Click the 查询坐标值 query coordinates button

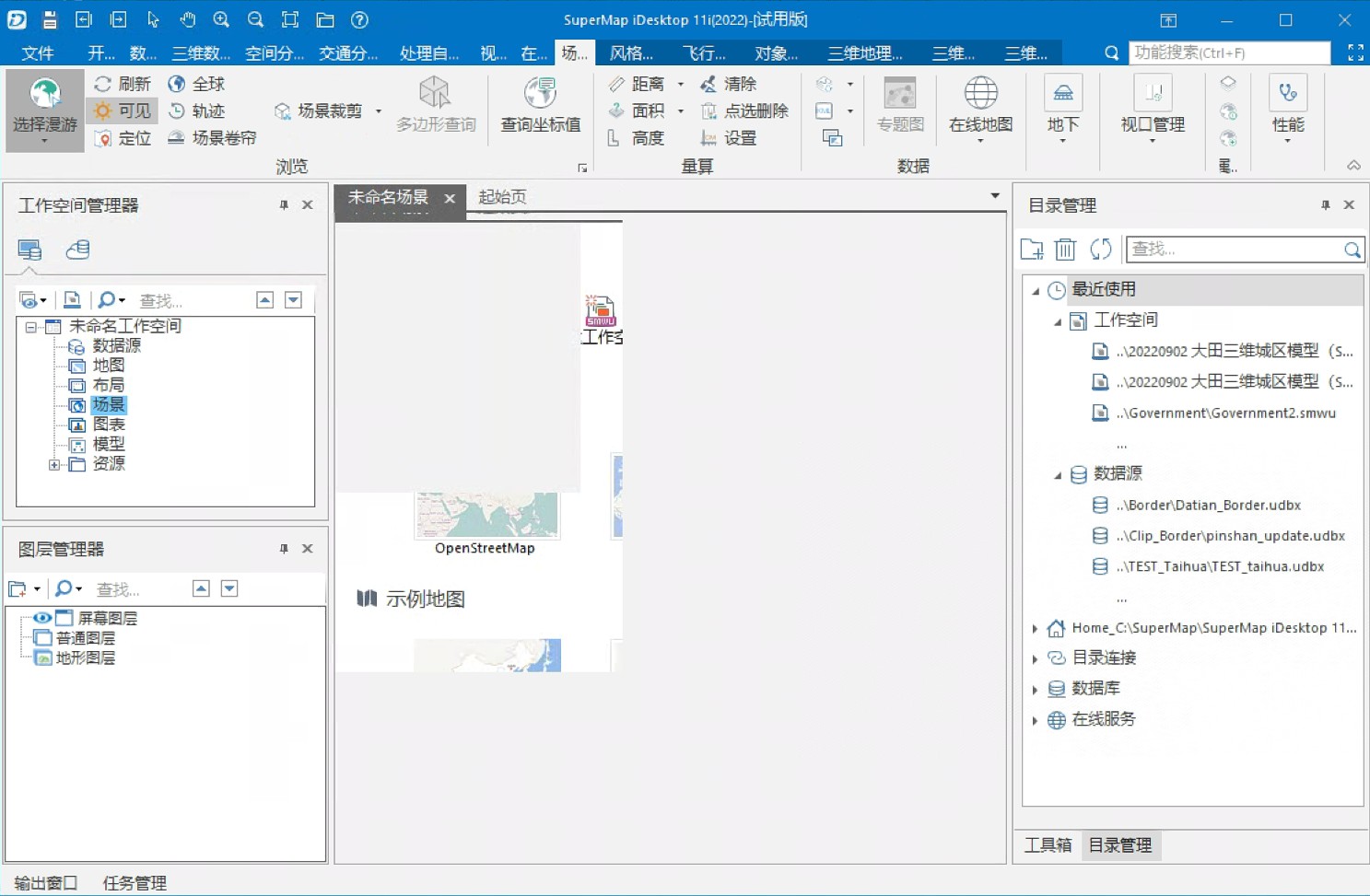(x=541, y=106)
